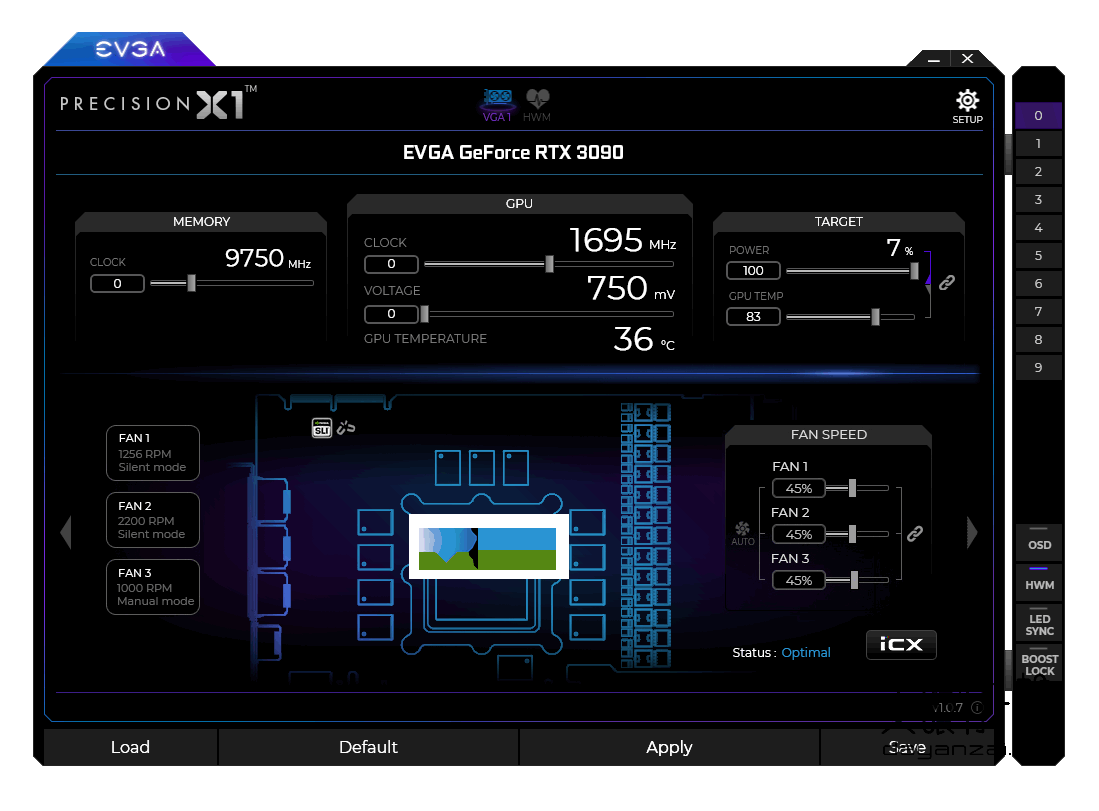The image size is (1099, 811).
Task: Click the EVGA logo tab
Action: [x=130, y=49]
